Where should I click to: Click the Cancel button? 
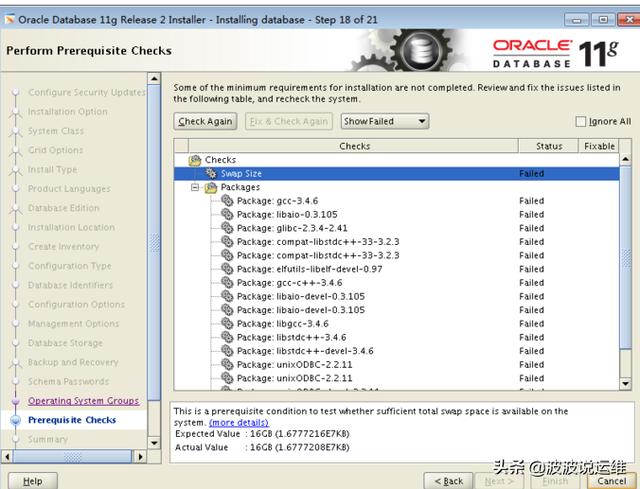coord(611,481)
